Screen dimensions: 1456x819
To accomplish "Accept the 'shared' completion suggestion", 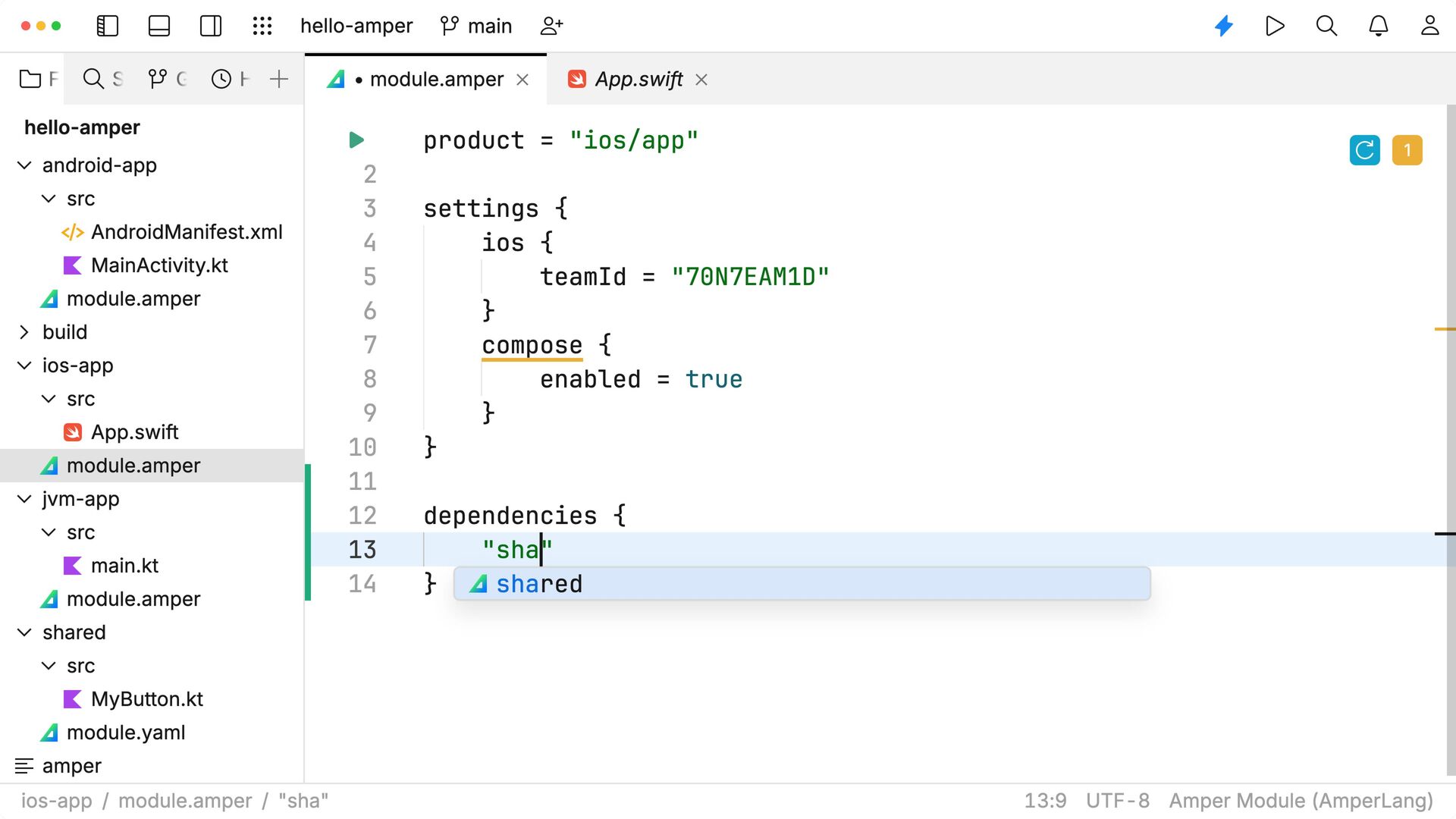I will tap(802, 584).
